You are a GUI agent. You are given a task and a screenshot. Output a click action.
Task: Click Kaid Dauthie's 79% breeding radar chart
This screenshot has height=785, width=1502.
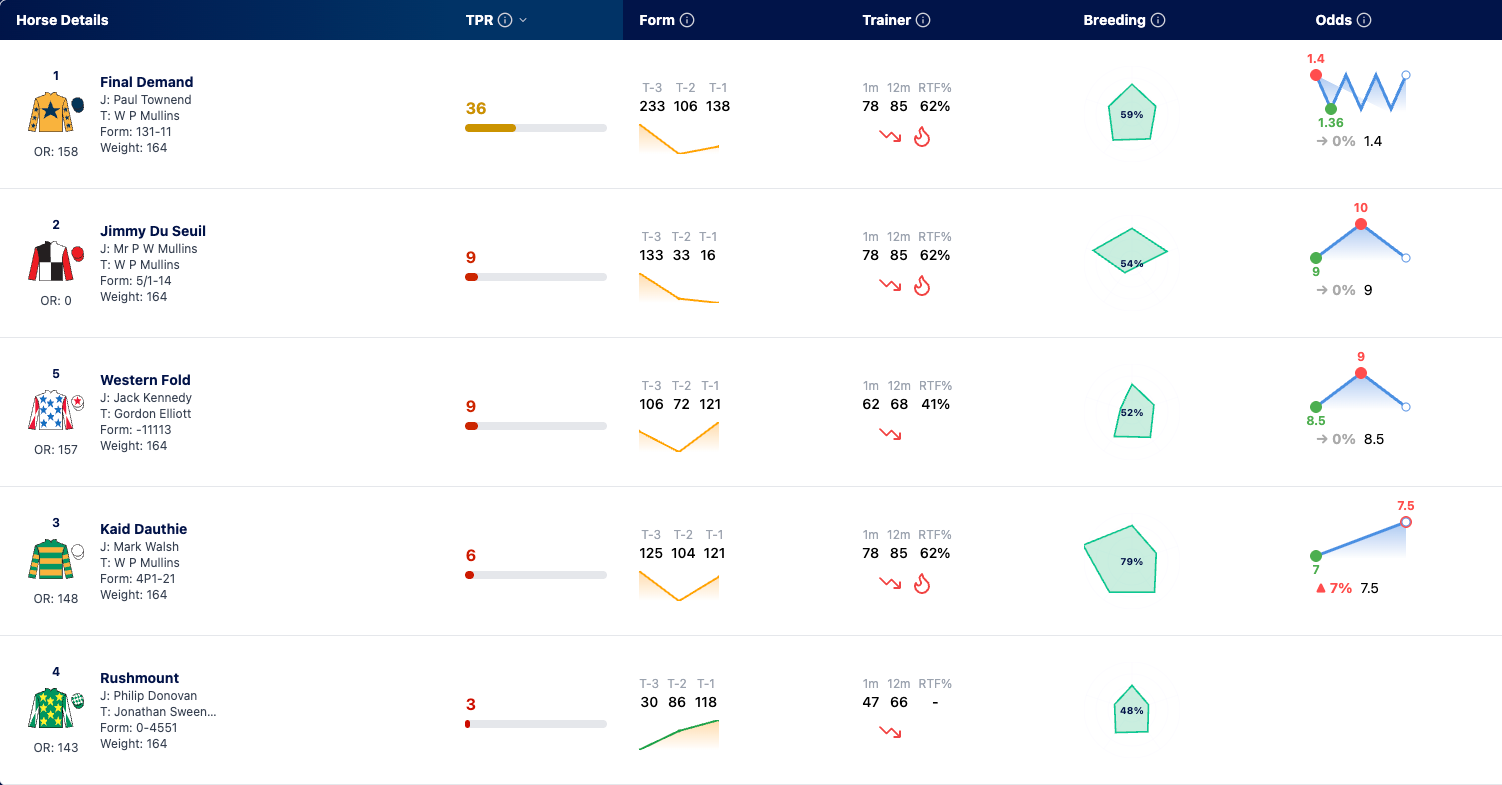[1121, 559]
